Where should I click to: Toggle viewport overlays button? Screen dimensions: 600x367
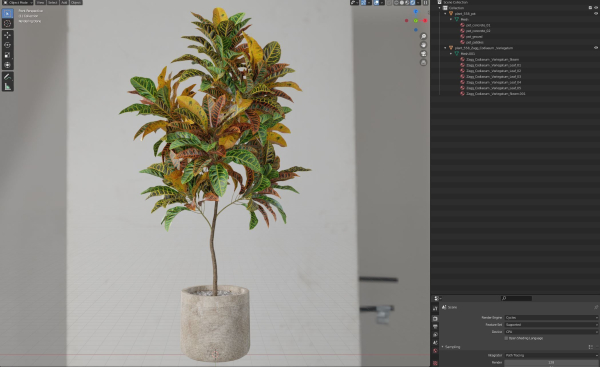click(x=377, y=3)
